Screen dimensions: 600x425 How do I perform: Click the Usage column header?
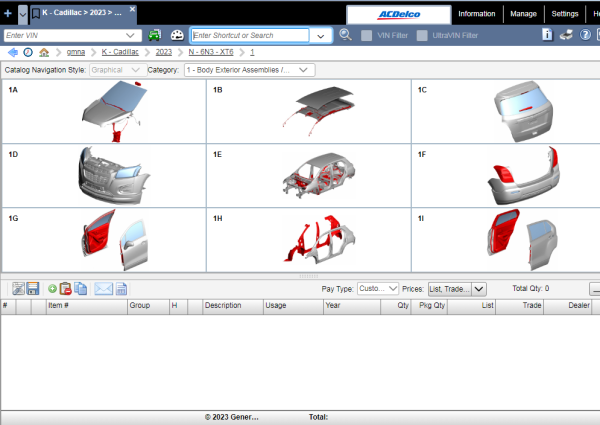pyautogui.click(x=293, y=306)
